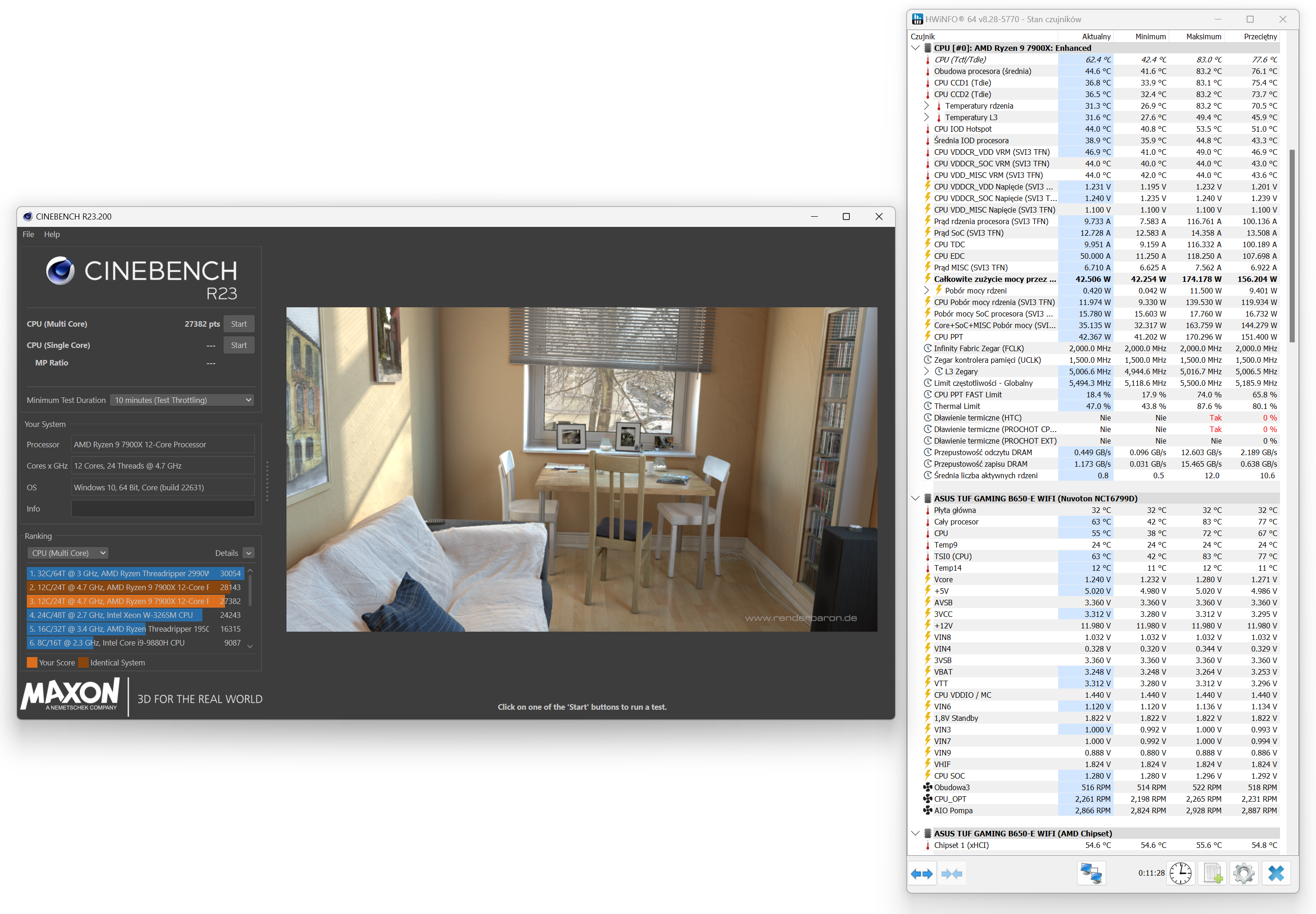This screenshot has width=1316, height=914.
Task: Click the collapse columns arrows icon
Action: coord(951,873)
